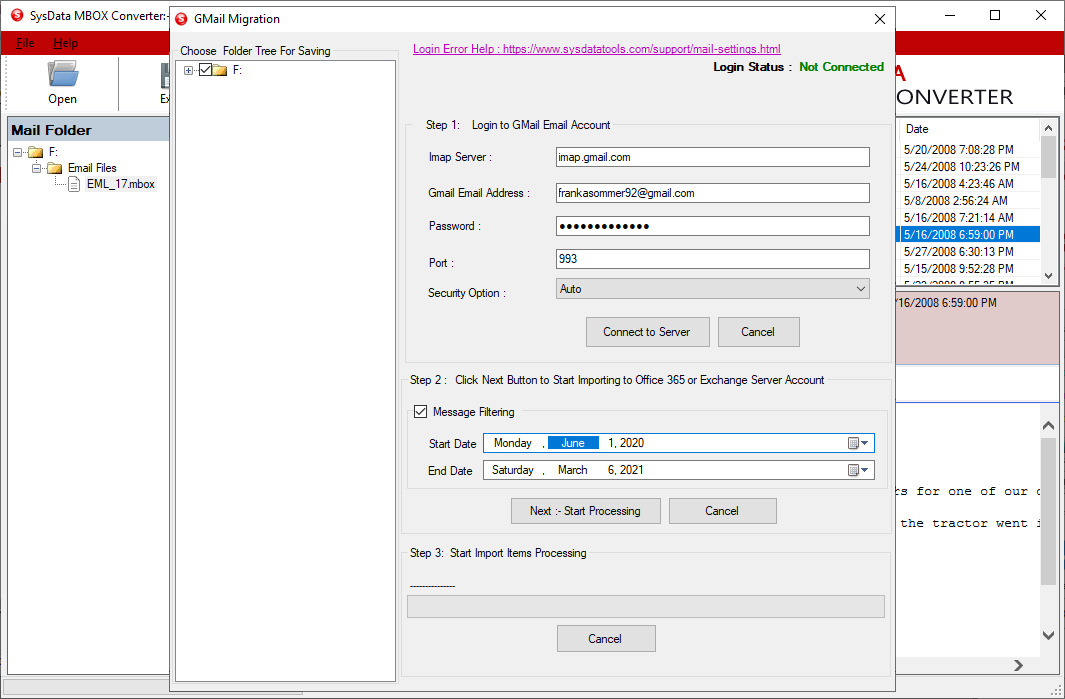Click the Gmail Email Address field
This screenshot has height=699, width=1065.
point(712,193)
